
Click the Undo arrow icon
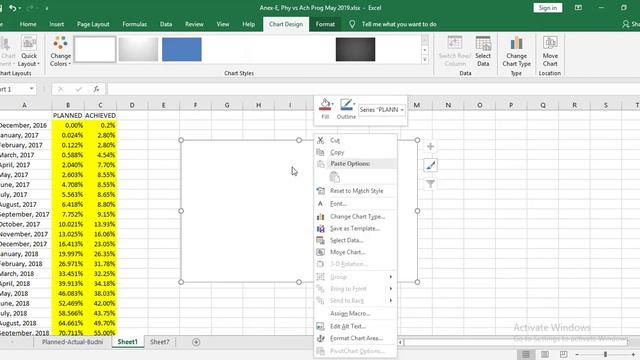coord(12,8)
